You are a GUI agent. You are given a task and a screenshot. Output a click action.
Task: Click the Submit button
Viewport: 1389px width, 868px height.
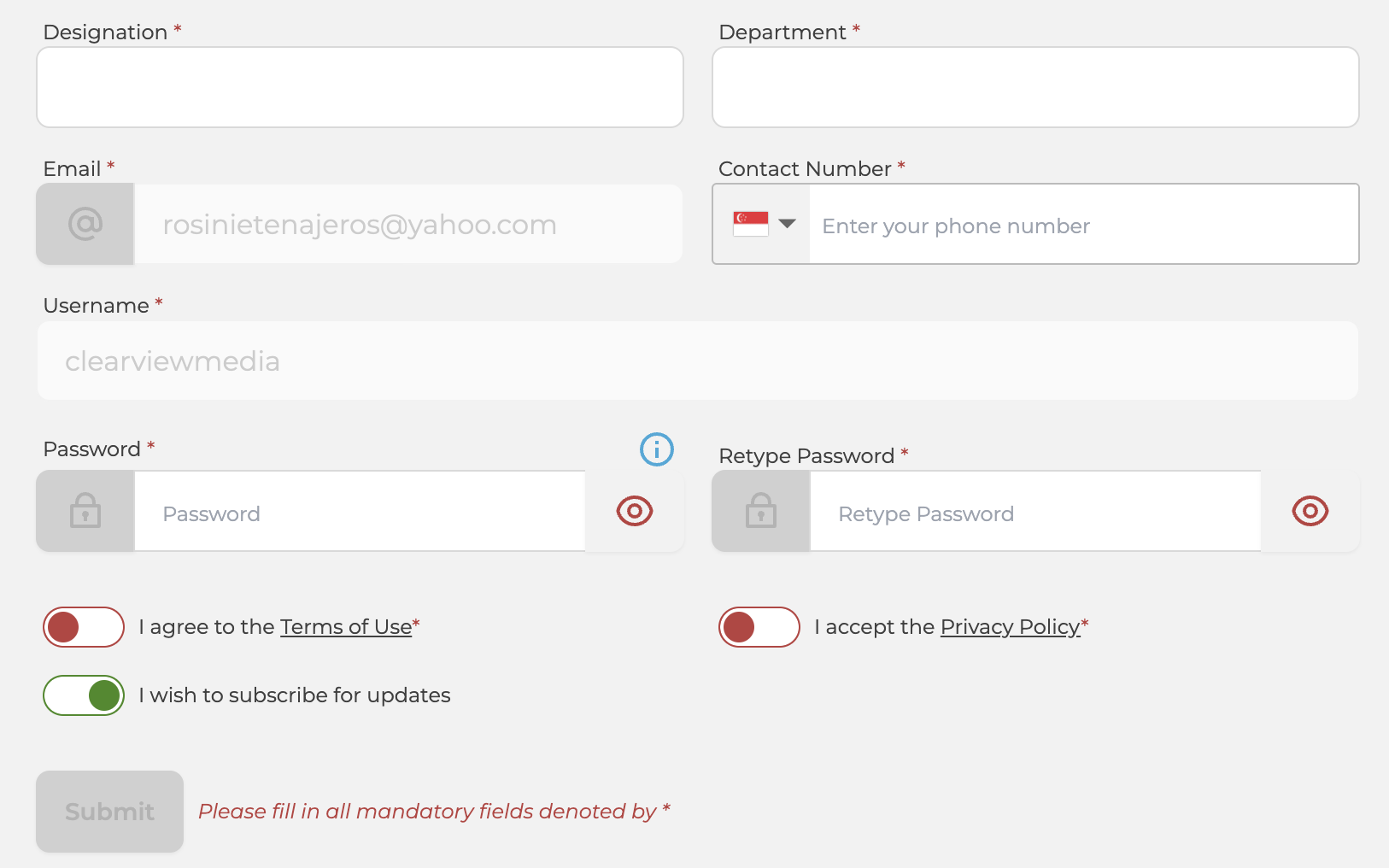point(110,812)
